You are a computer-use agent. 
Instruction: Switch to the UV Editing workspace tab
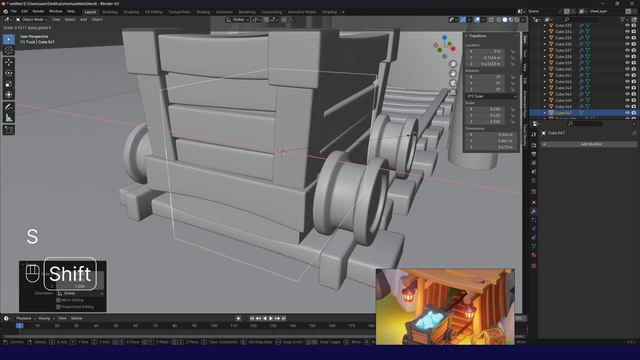tap(153, 12)
